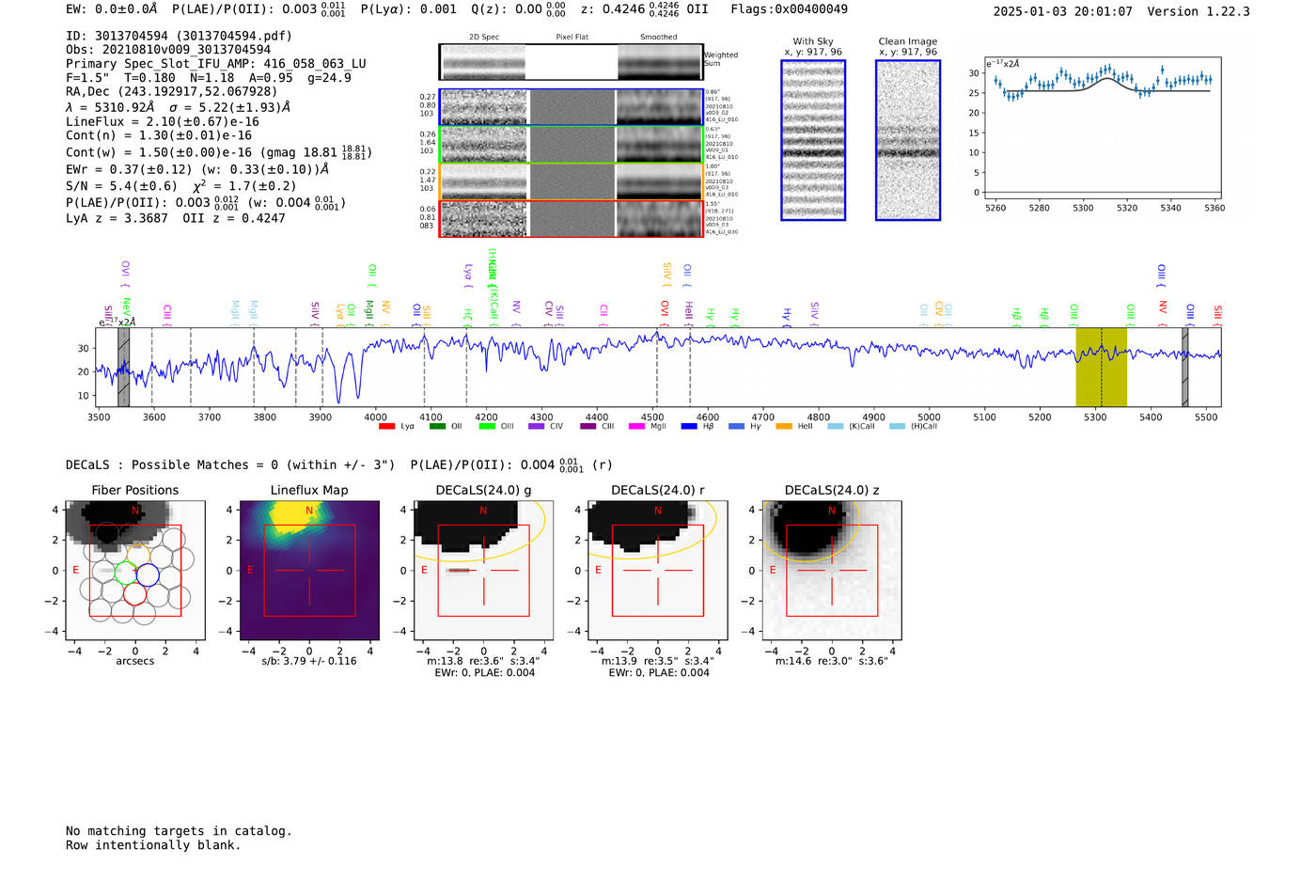Click the EW: 0.0±0.0Å header value
The width and height of the screenshot is (1316, 896).
112,9
